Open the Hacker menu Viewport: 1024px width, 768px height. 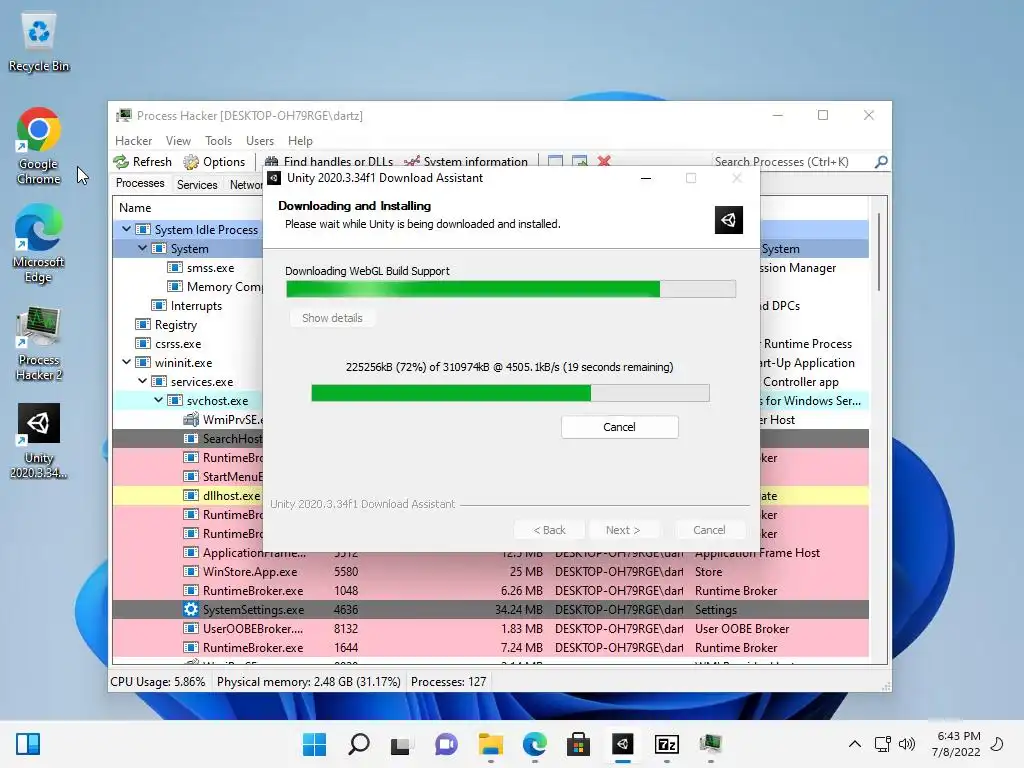[133, 140]
